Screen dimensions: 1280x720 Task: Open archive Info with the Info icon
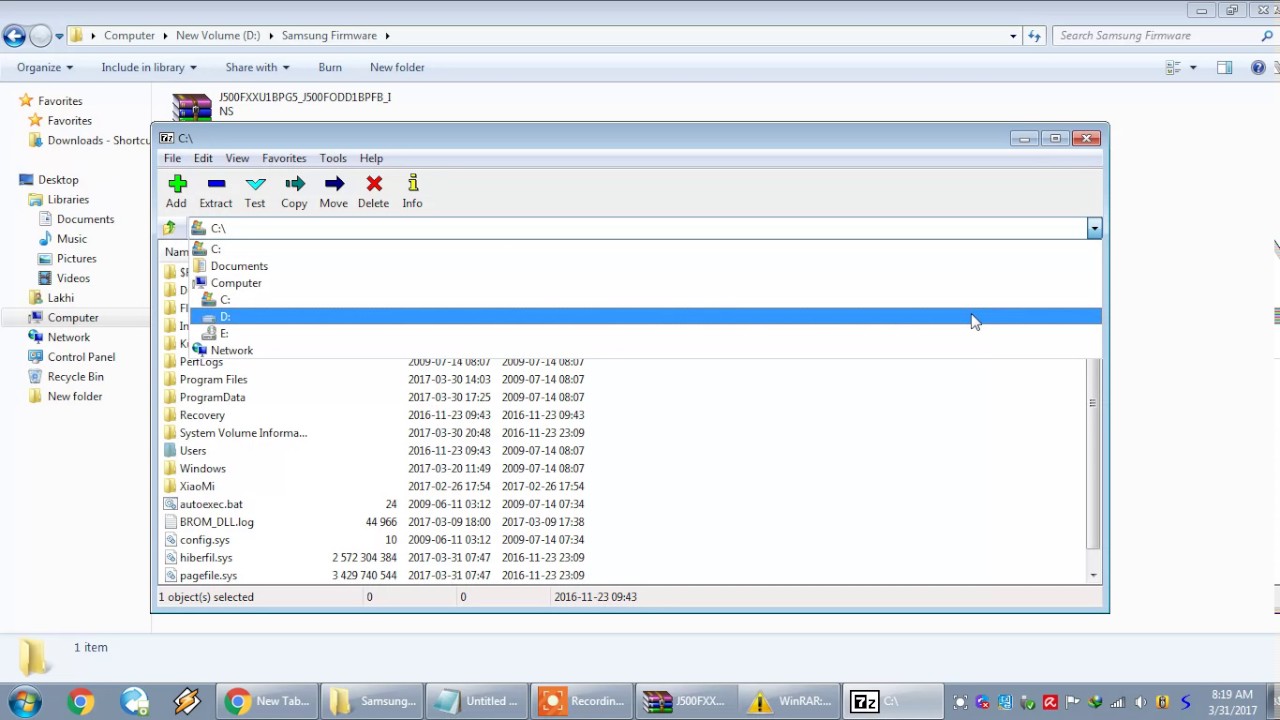412,190
